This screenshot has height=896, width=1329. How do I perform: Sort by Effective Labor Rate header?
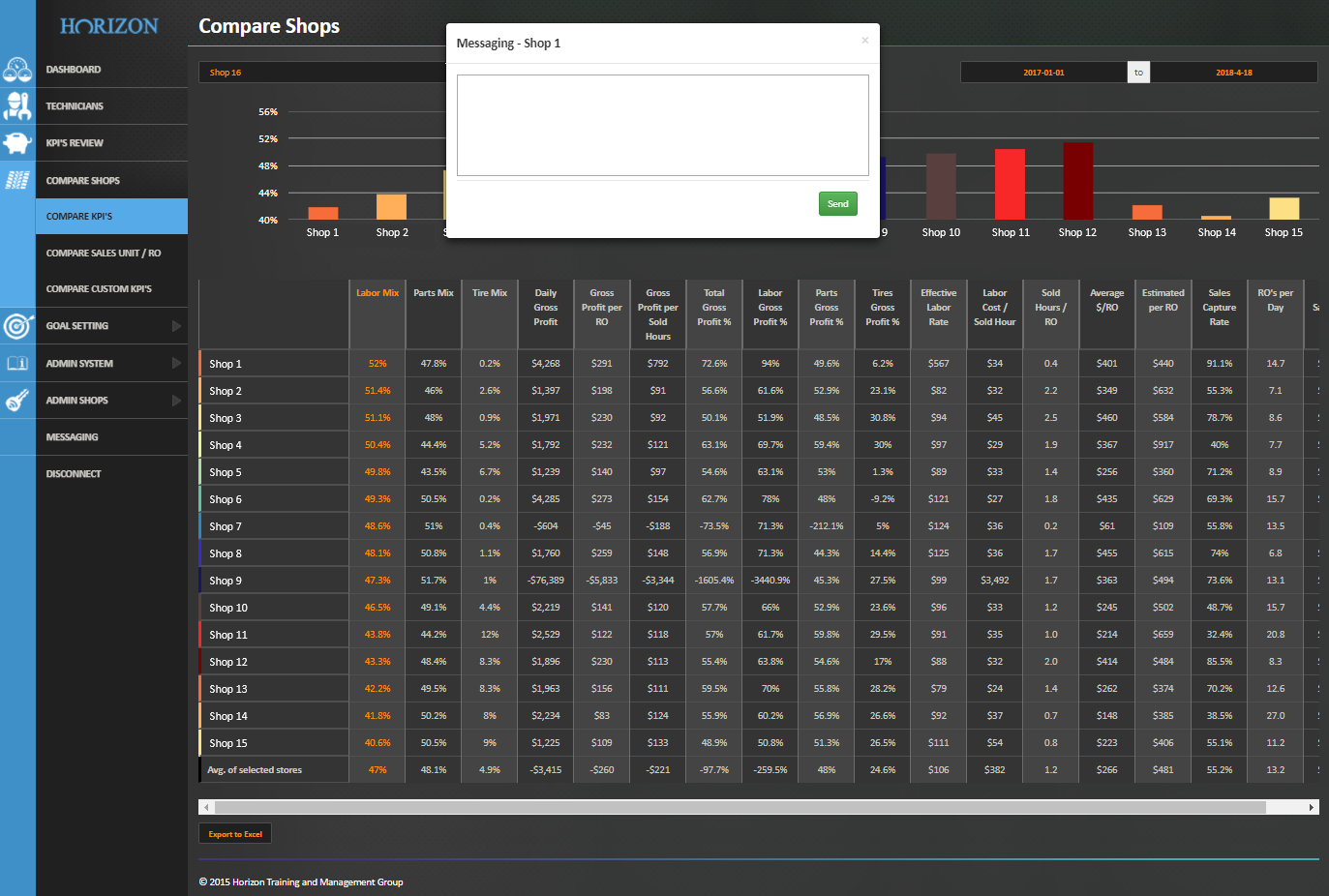click(x=939, y=308)
